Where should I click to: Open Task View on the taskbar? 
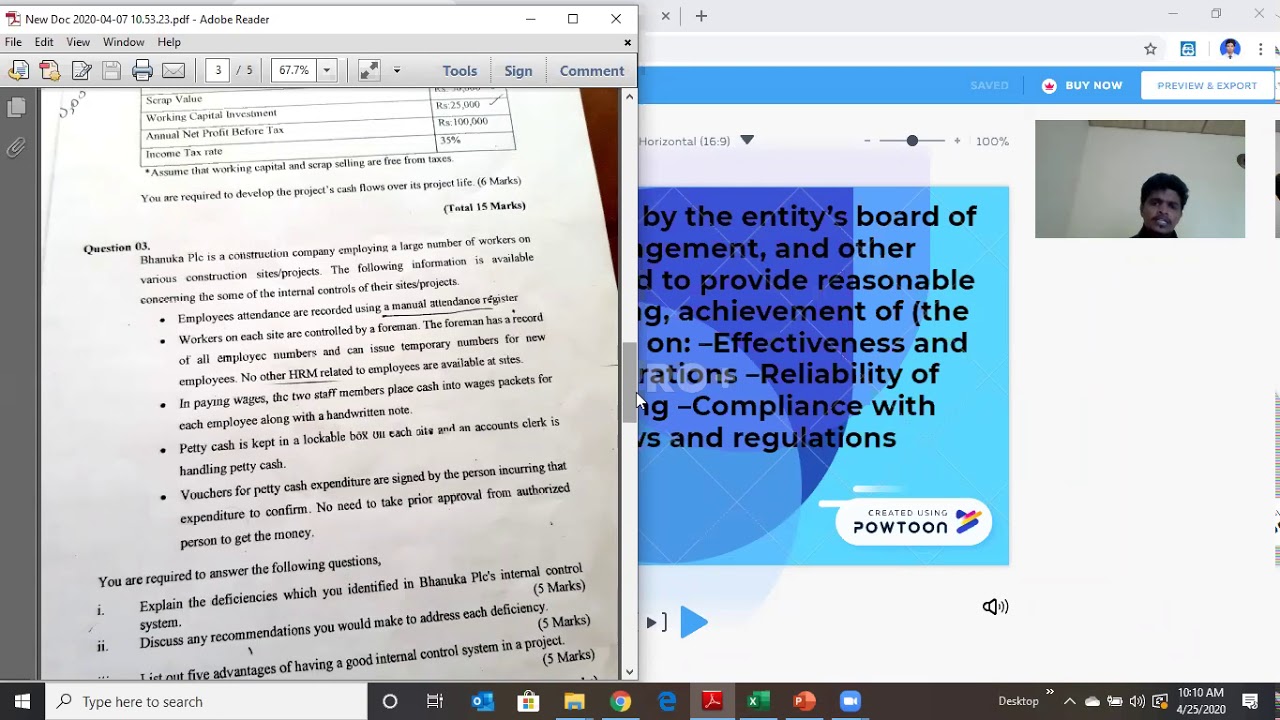click(x=435, y=701)
